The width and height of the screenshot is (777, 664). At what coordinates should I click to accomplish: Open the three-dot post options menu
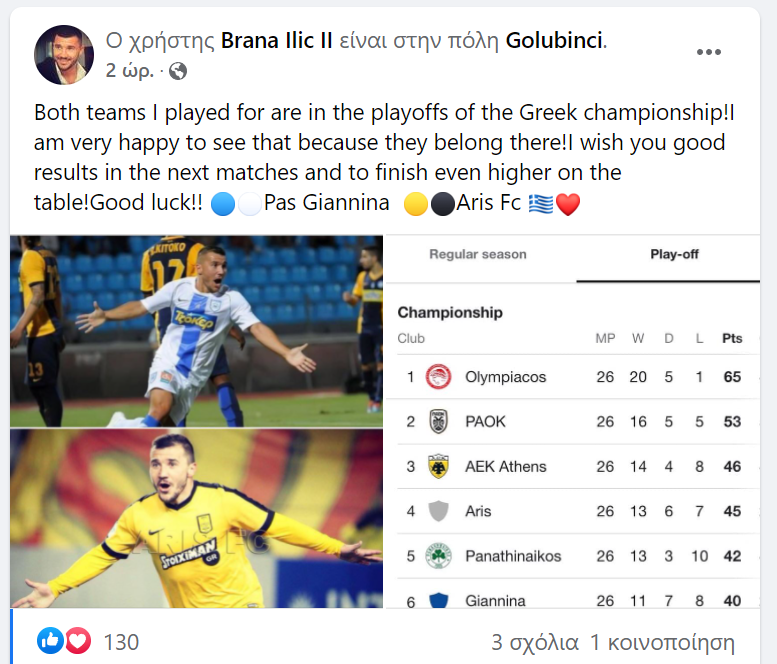708,52
